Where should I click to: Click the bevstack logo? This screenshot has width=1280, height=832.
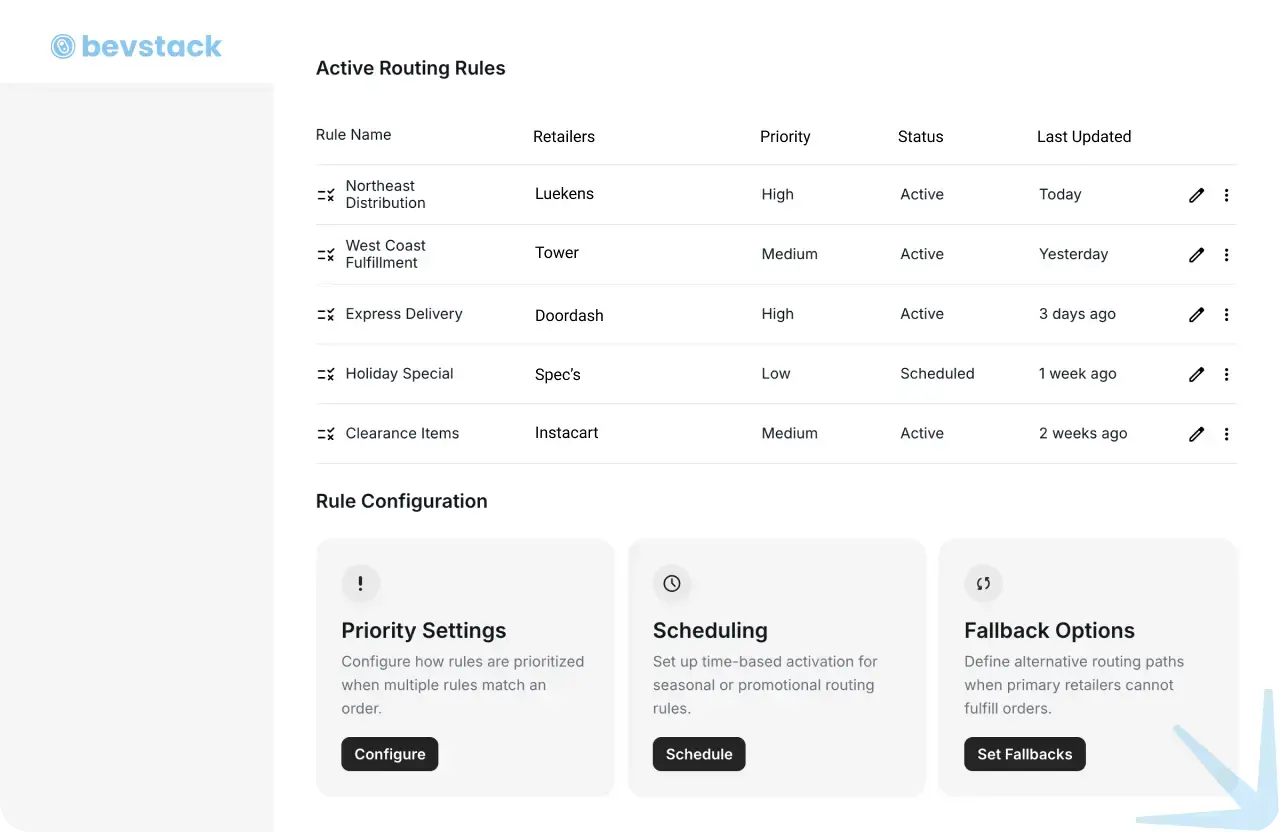[137, 46]
